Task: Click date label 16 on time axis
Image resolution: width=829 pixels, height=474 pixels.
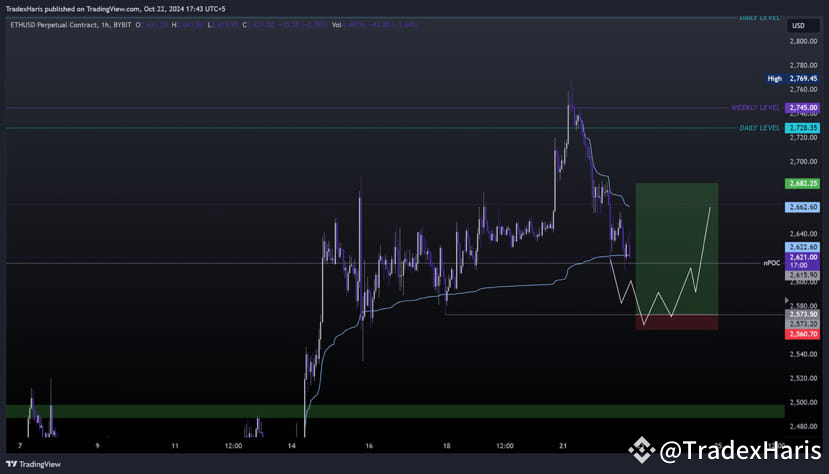Action: coord(369,446)
